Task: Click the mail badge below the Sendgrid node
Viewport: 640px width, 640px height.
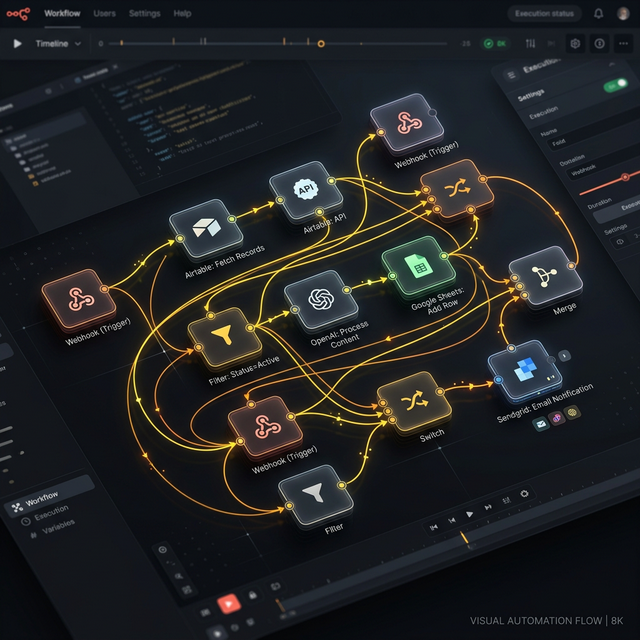Action: 541,424
